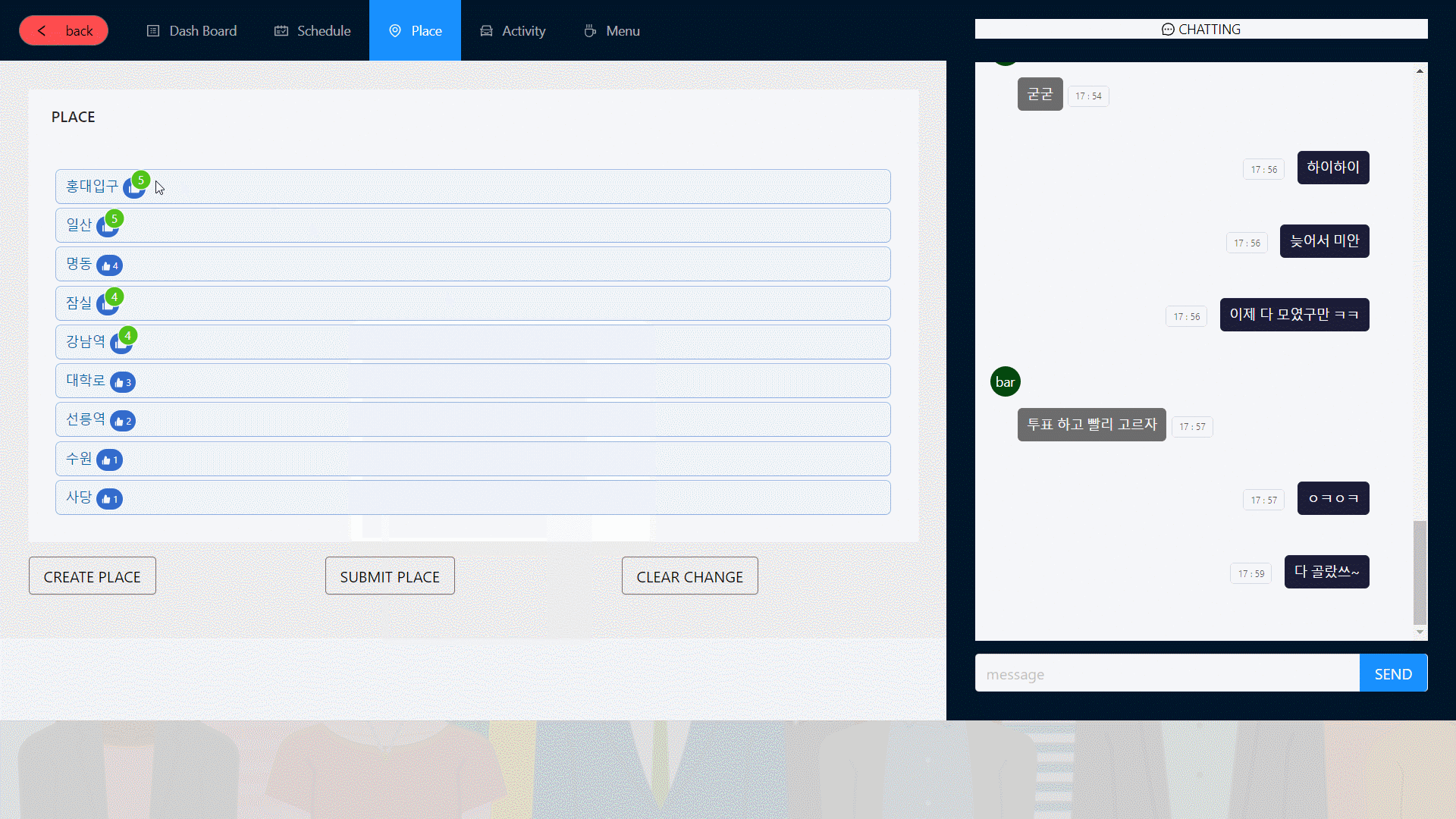1456x819 pixels.
Task: Click like badge beside 강남역
Action: 120,344
